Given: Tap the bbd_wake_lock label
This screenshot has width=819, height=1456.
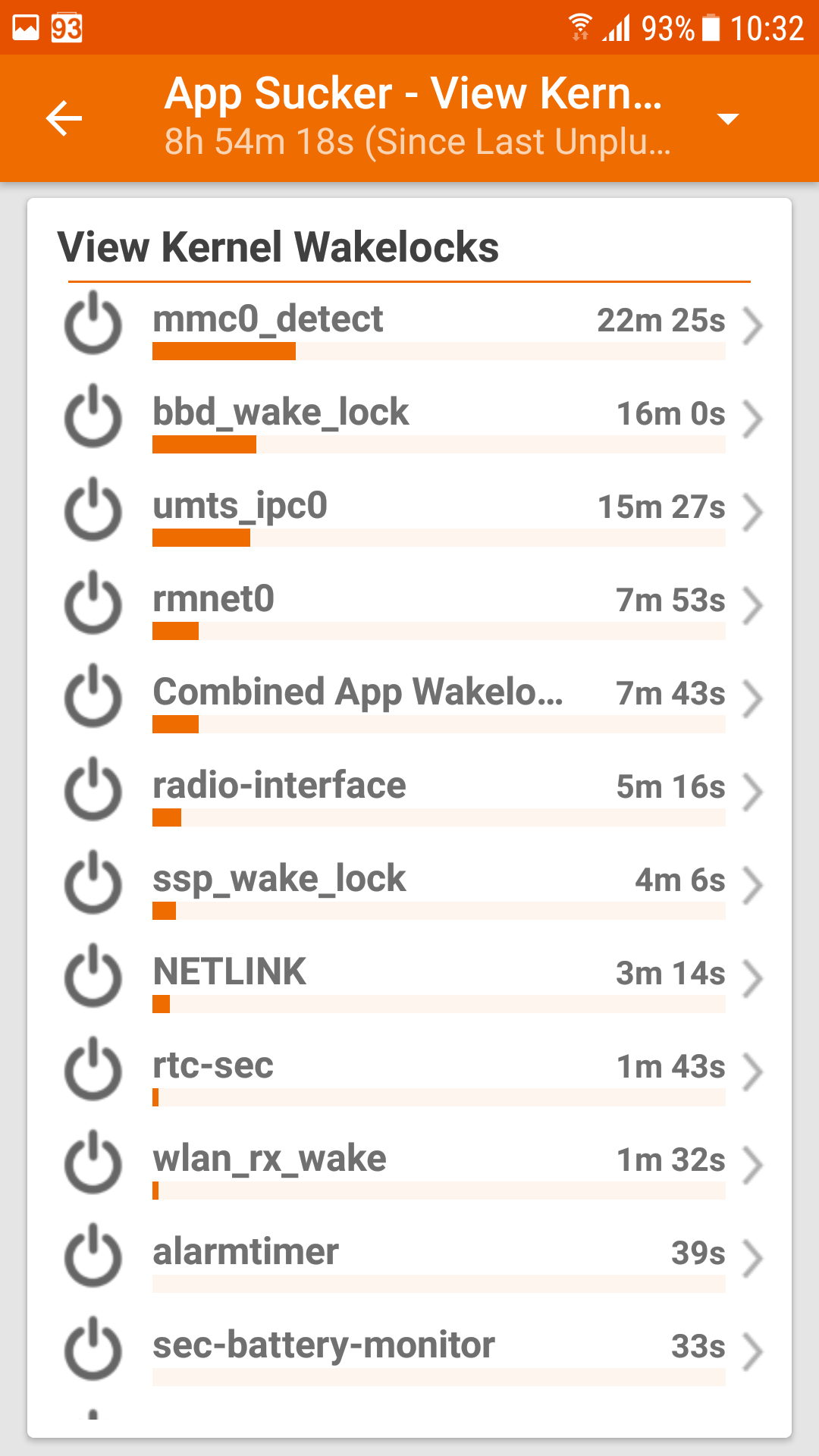Looking at the screenshot, I should point(281,413).
